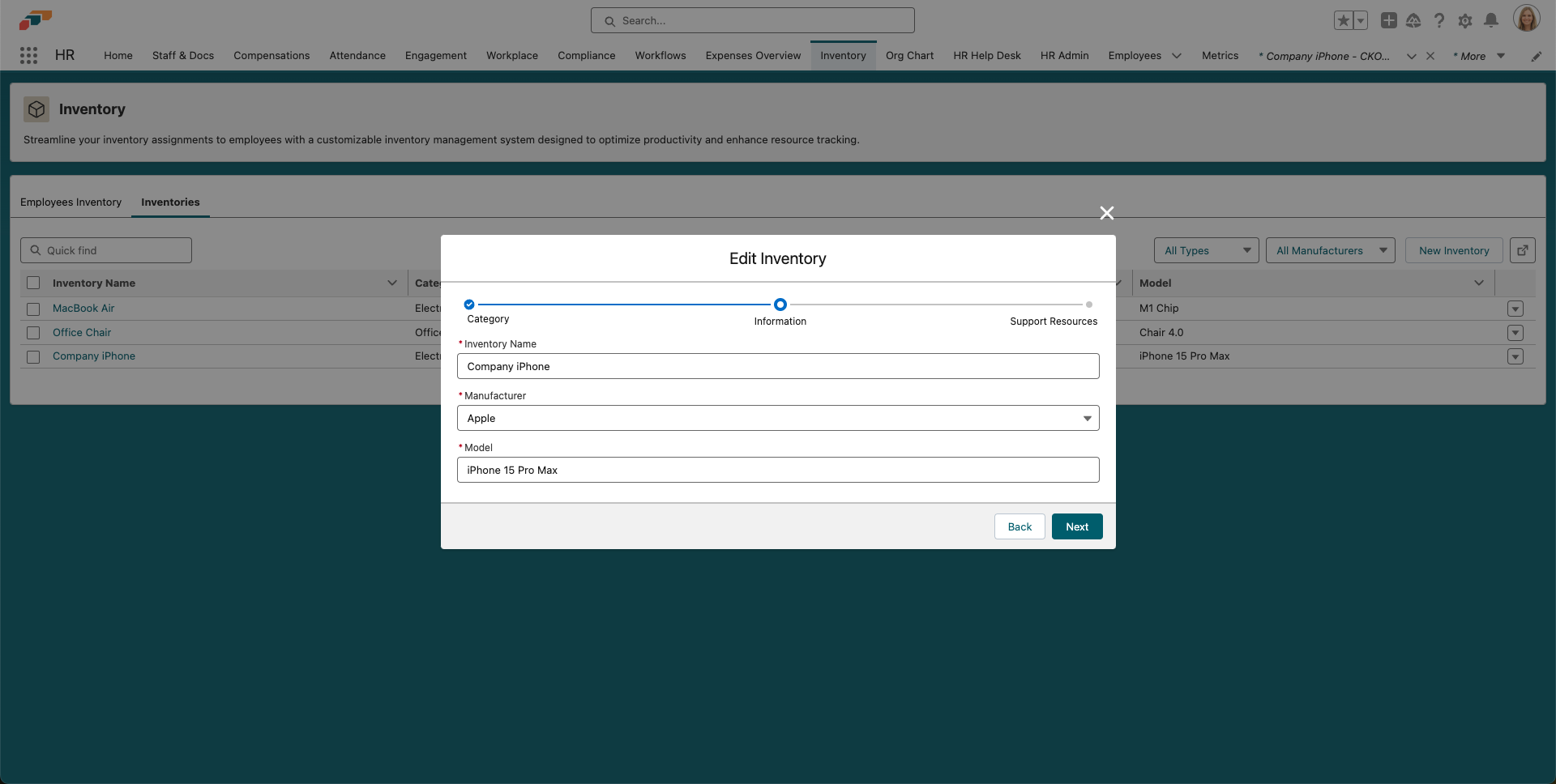Open the App Launcher grid icon

29,55
